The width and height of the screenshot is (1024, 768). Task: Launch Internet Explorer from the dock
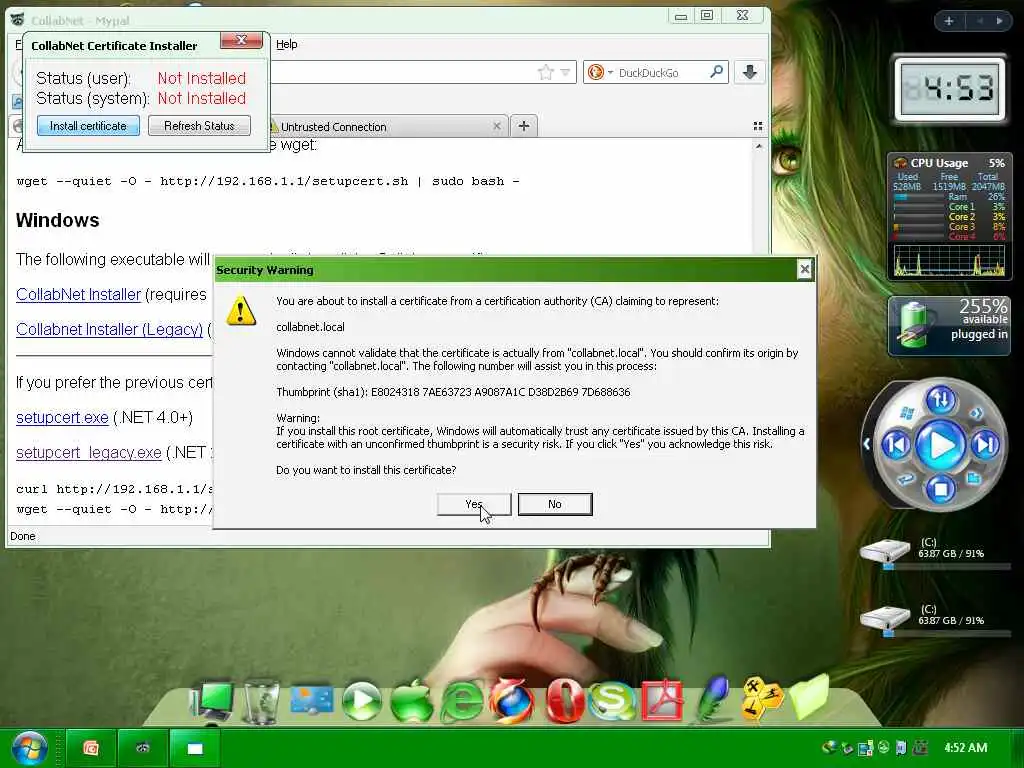click(462, 702)
